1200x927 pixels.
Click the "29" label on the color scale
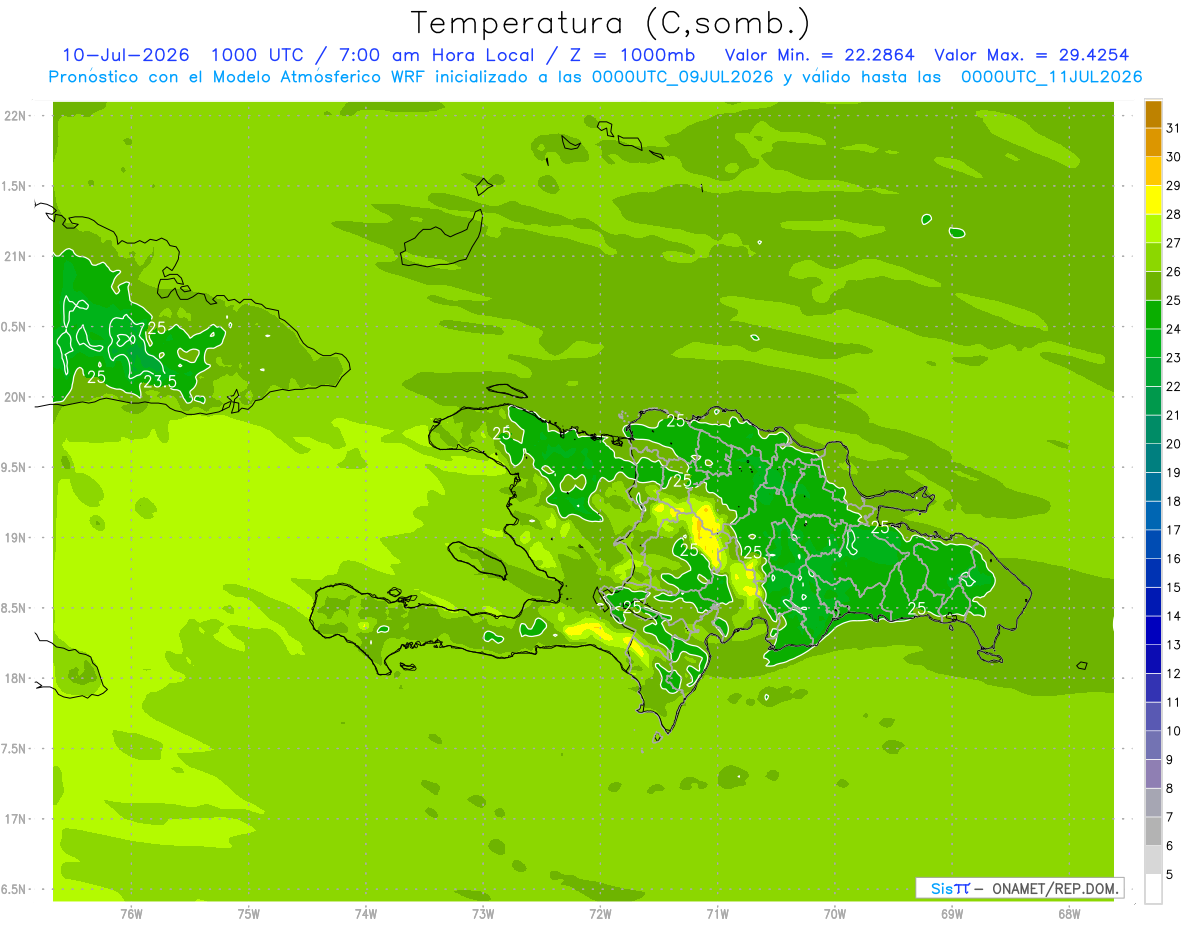[1174, 185]
